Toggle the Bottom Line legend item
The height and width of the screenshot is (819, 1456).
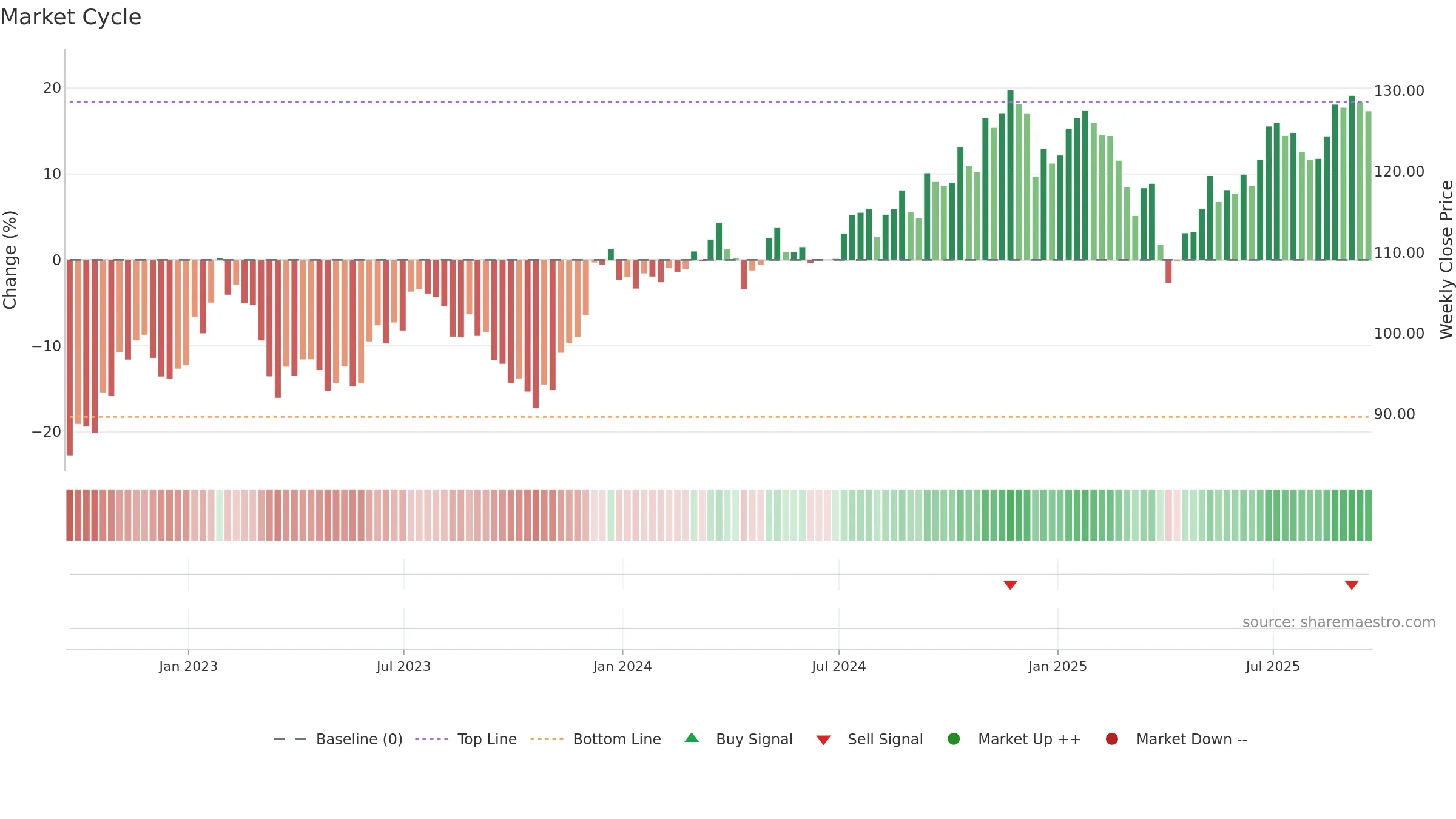pyautogui.click(x=595, y=739)
